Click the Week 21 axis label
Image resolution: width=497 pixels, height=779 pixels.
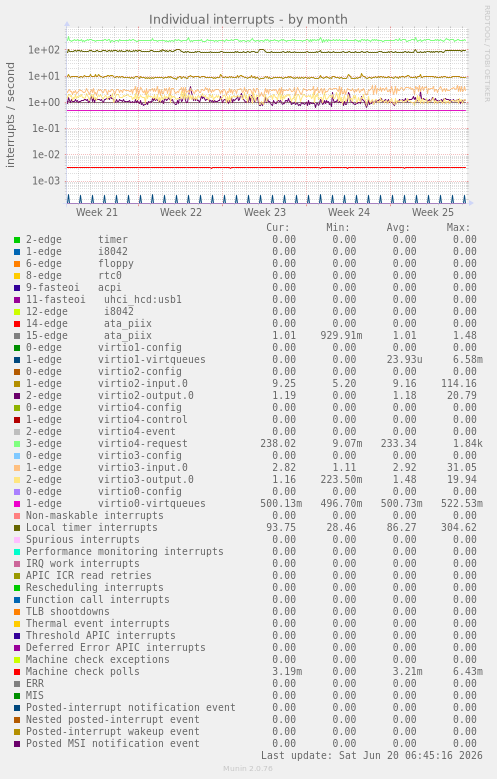97,212
